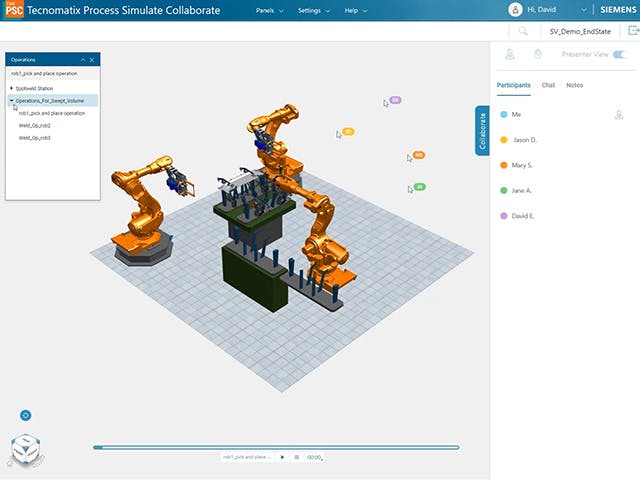
Task: Open the Hi, David user dropdown
Action: click(557, 10)
